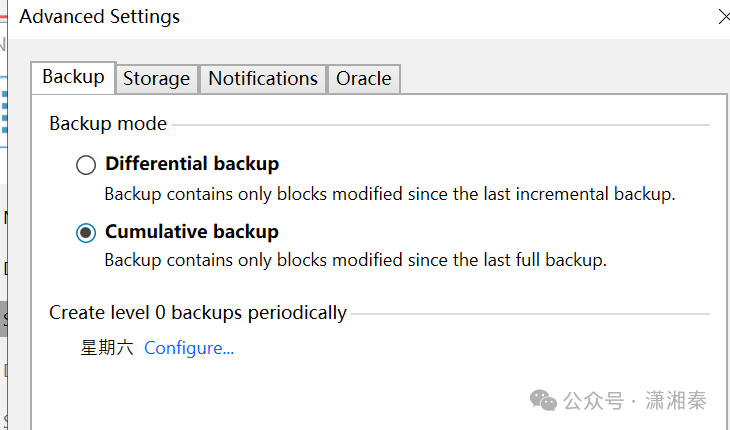730x430 pixels.
Task: Switch to the Backup tab
Action: pos(73,77)
